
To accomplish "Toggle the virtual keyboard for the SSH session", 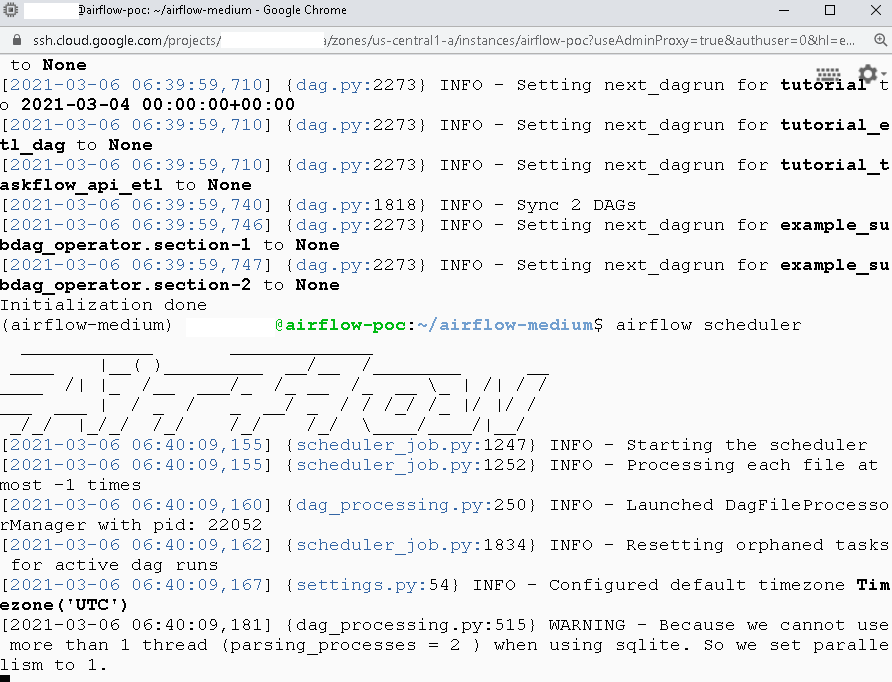I will click(828, 75).
